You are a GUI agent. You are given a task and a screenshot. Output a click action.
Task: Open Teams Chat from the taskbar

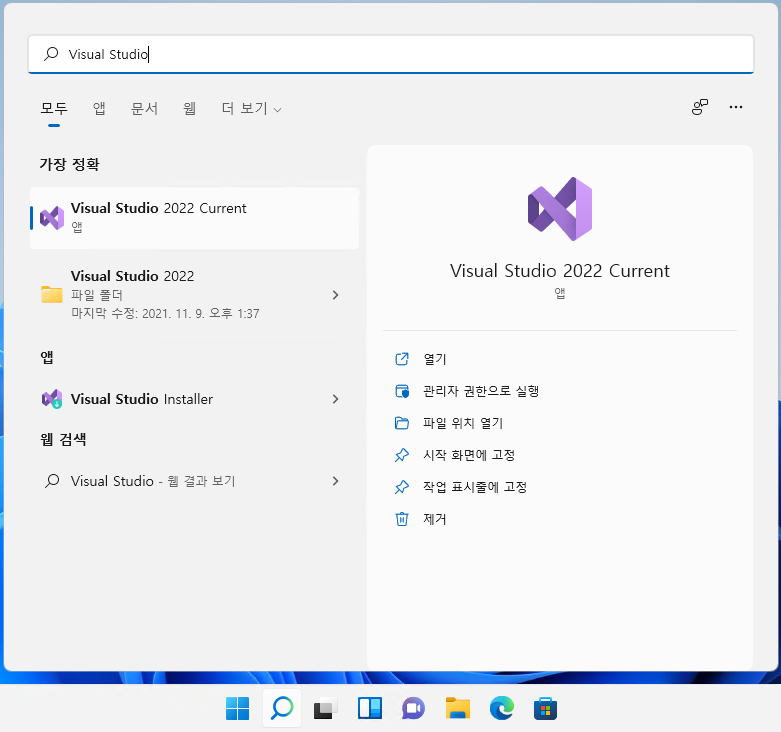coord(413,708)
